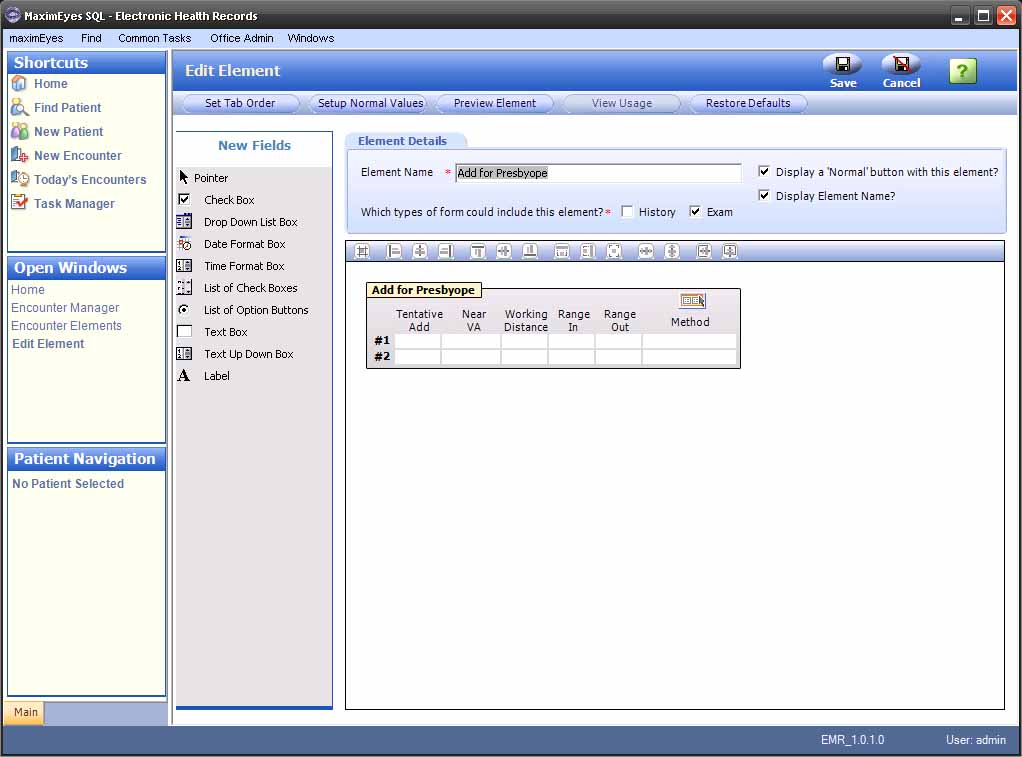Open the Windows menu
This screenshot has width=1022, height=757.
(311, 38)
